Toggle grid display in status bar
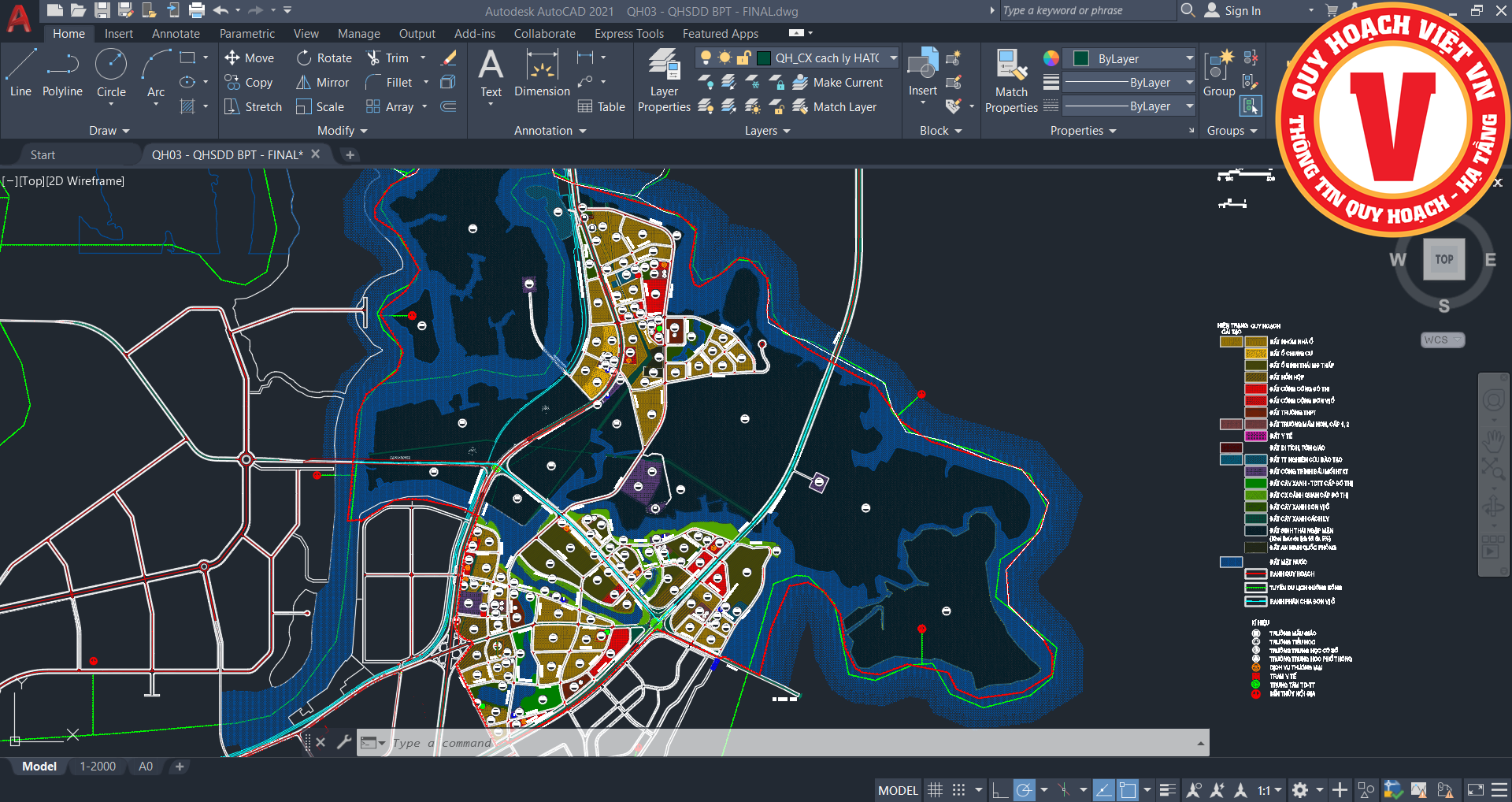The height and width of the screenshot is (802, 1512). pos(935,790)
